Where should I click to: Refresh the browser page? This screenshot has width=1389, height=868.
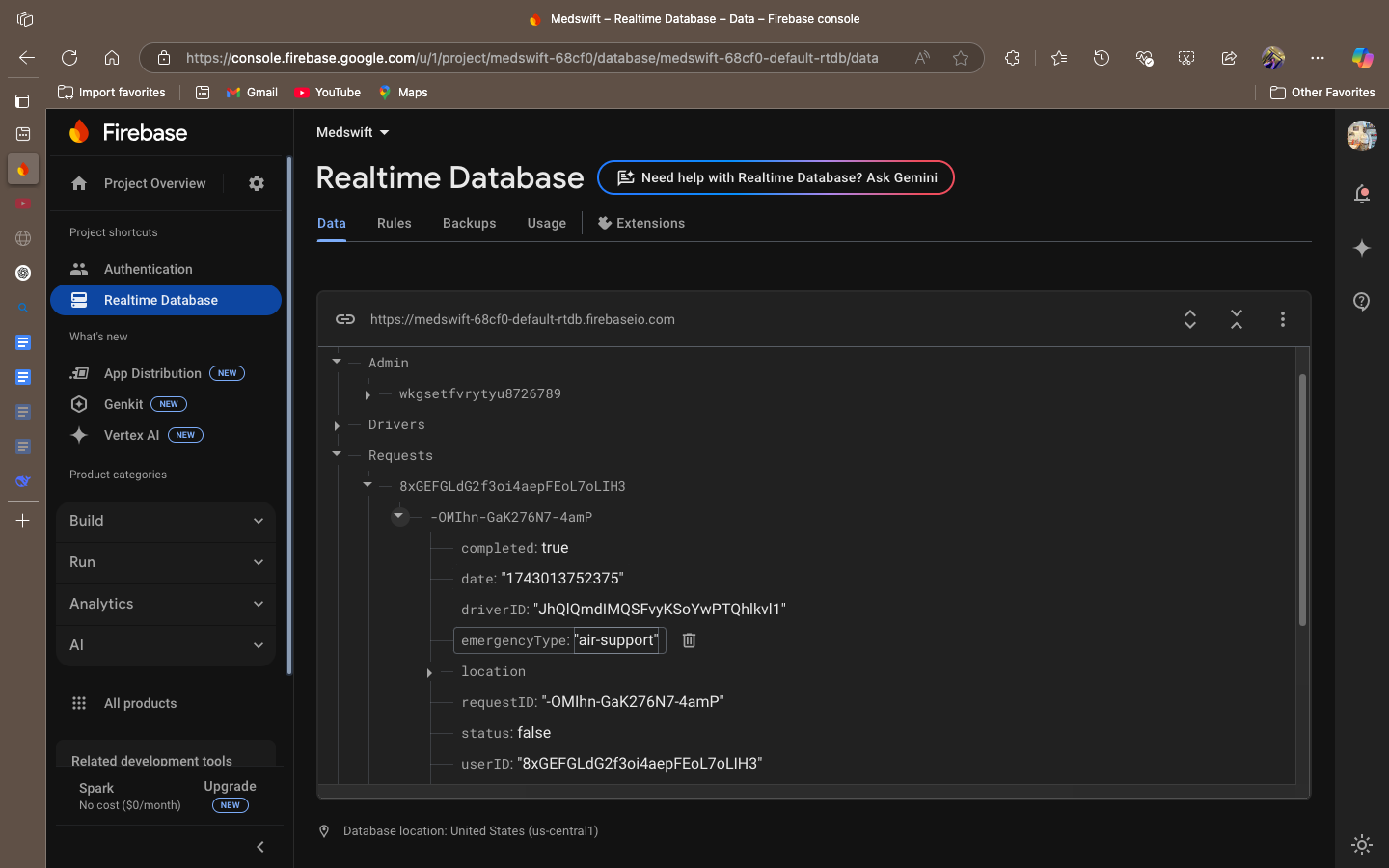coord(69,58)
